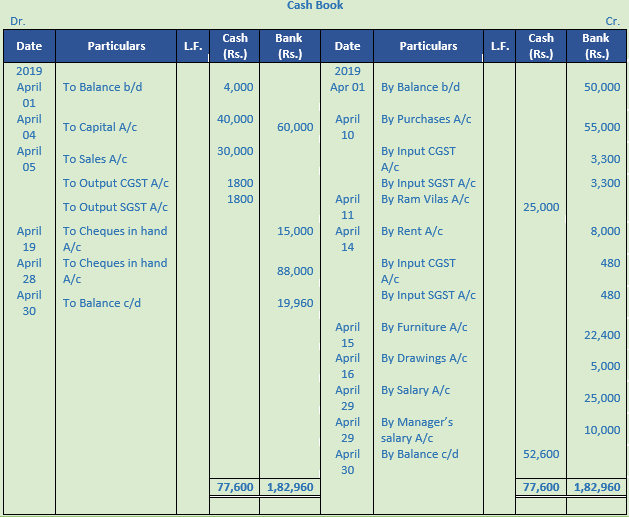
Task: Click the 60,000 bank amount
Action: 295,127
